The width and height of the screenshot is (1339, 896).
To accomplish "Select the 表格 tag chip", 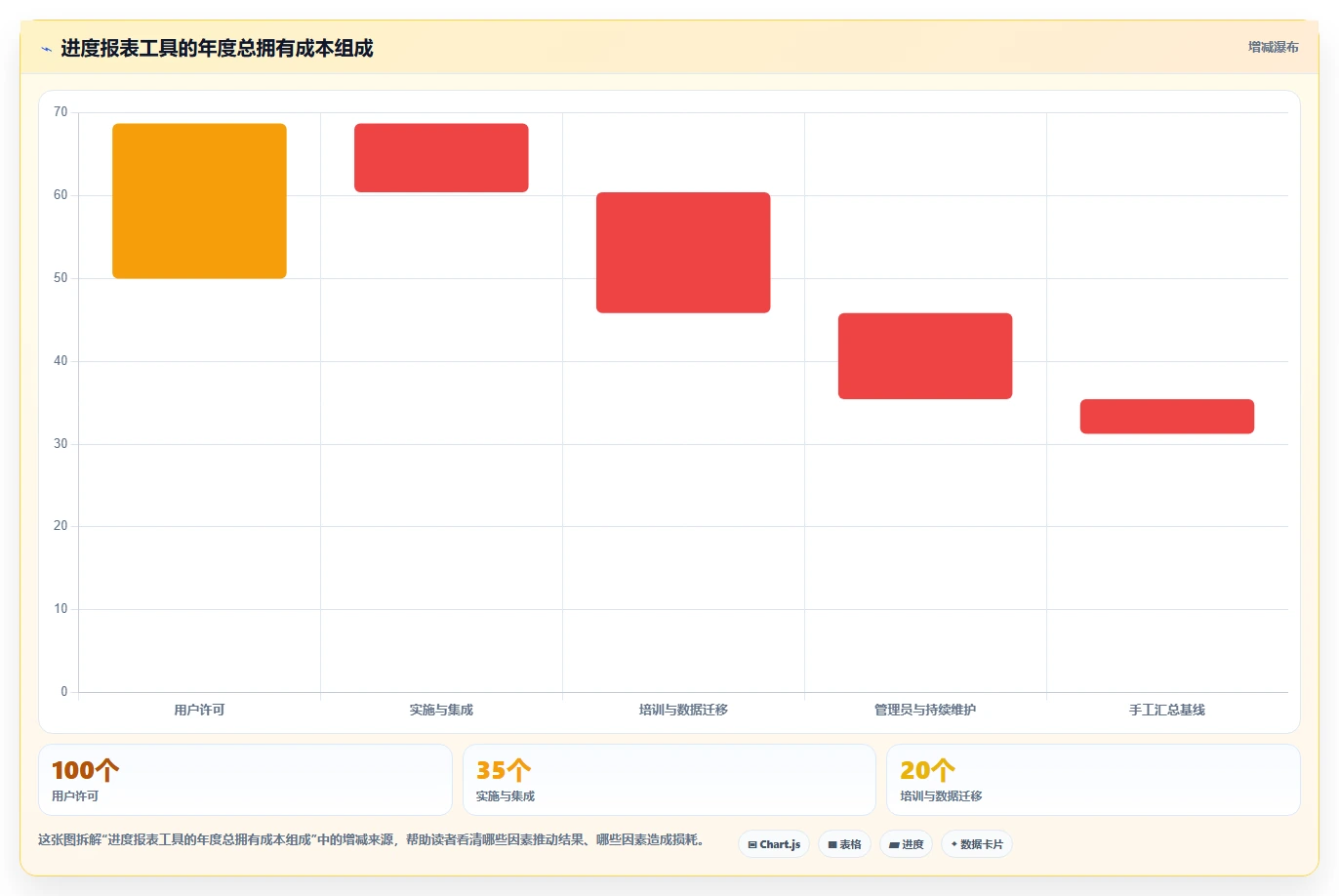I will coord(844,844).
